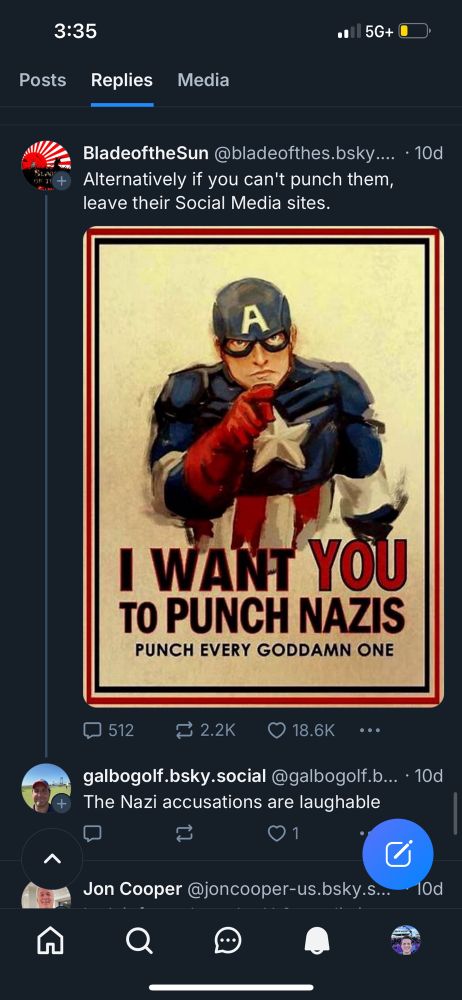Screen dimensions: 462x1000
Task: Open the Chat messages icon
Action: [x=228, y=939]
